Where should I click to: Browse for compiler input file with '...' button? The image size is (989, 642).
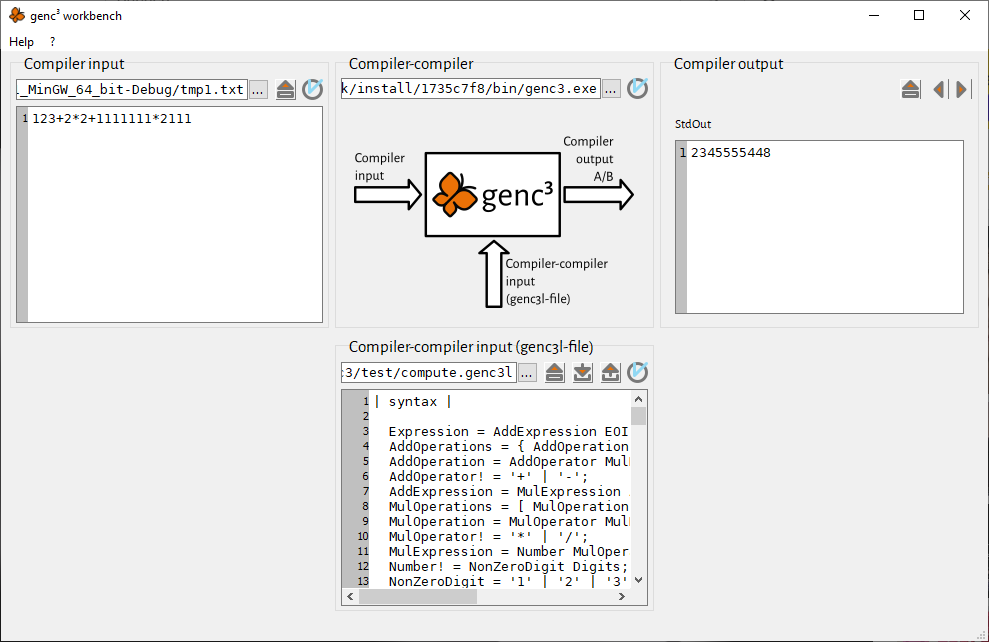tap(258, 89)
